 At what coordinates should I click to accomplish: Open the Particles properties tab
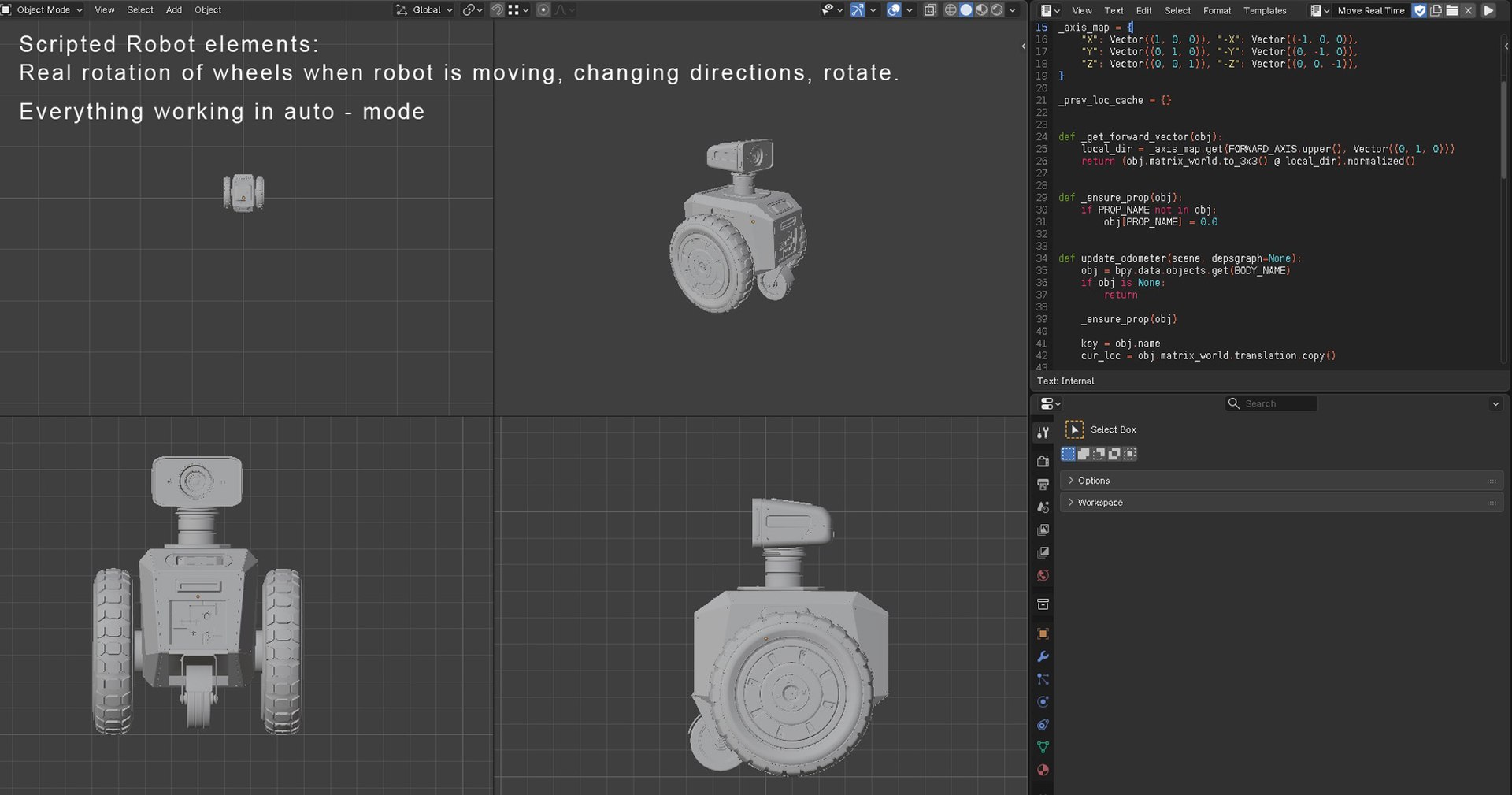tap(1043, 679)
